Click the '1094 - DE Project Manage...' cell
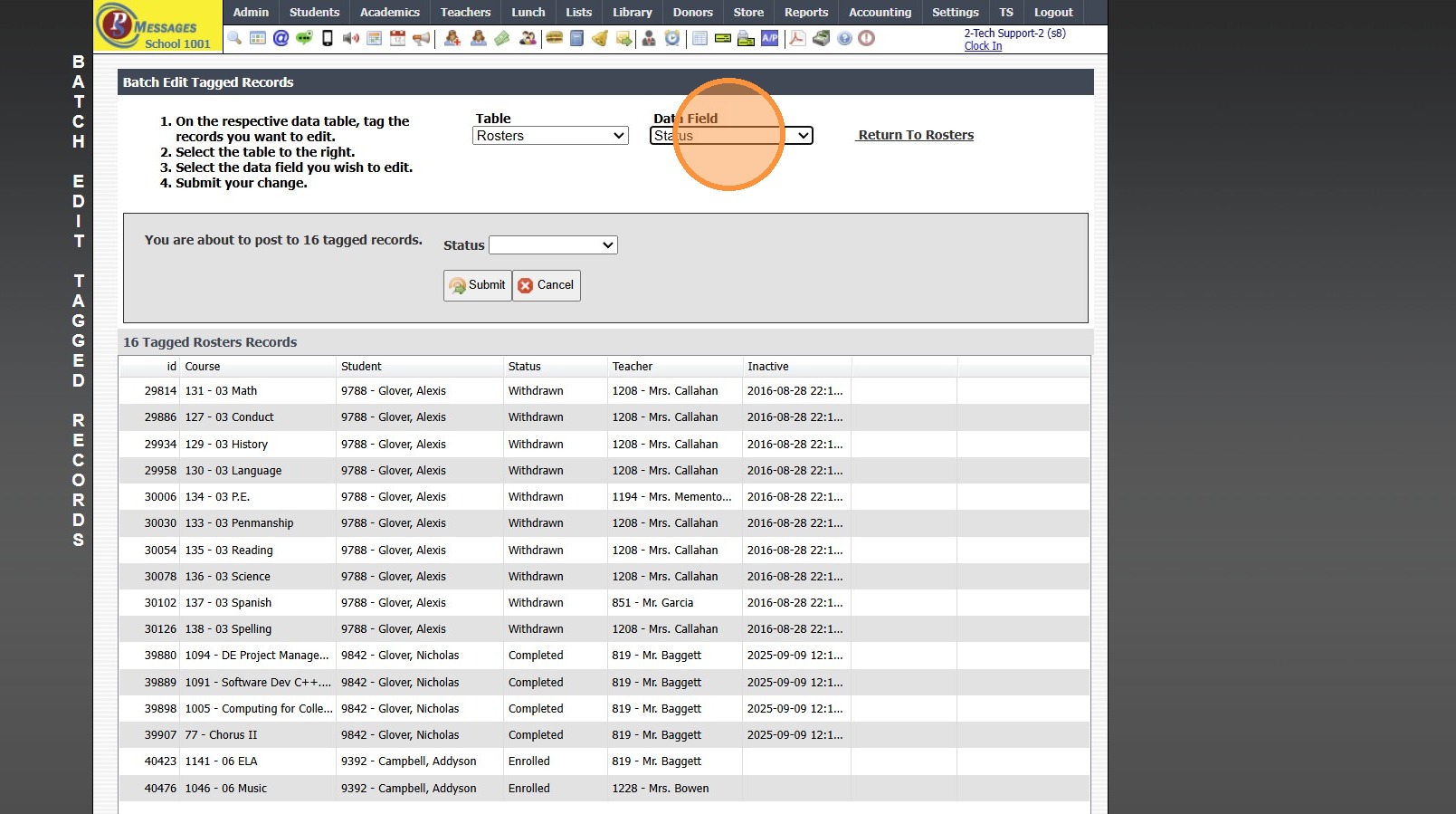Image resolution: width=1456 pixels, height=814 pixels. (257, 656)
